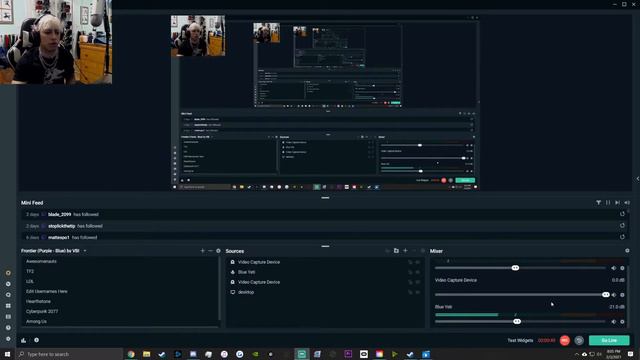Image resolution: width=640 pixels, height=360 pixels.
Task: Open the grid layout icon in left sidebar
Action: pyautogui.click(x=8, y=306)
